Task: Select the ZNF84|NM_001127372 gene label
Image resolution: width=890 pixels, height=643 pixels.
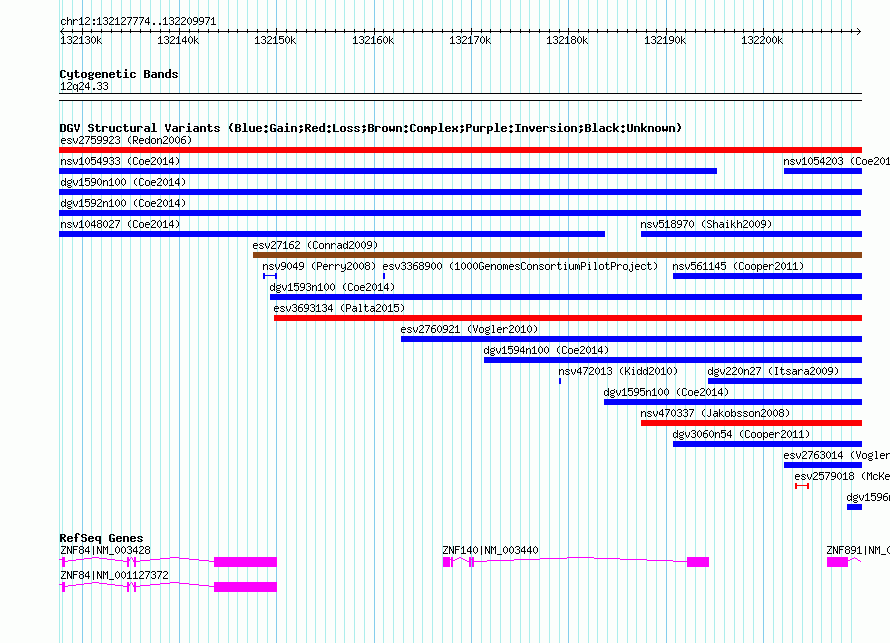Action: pos(114,575)
